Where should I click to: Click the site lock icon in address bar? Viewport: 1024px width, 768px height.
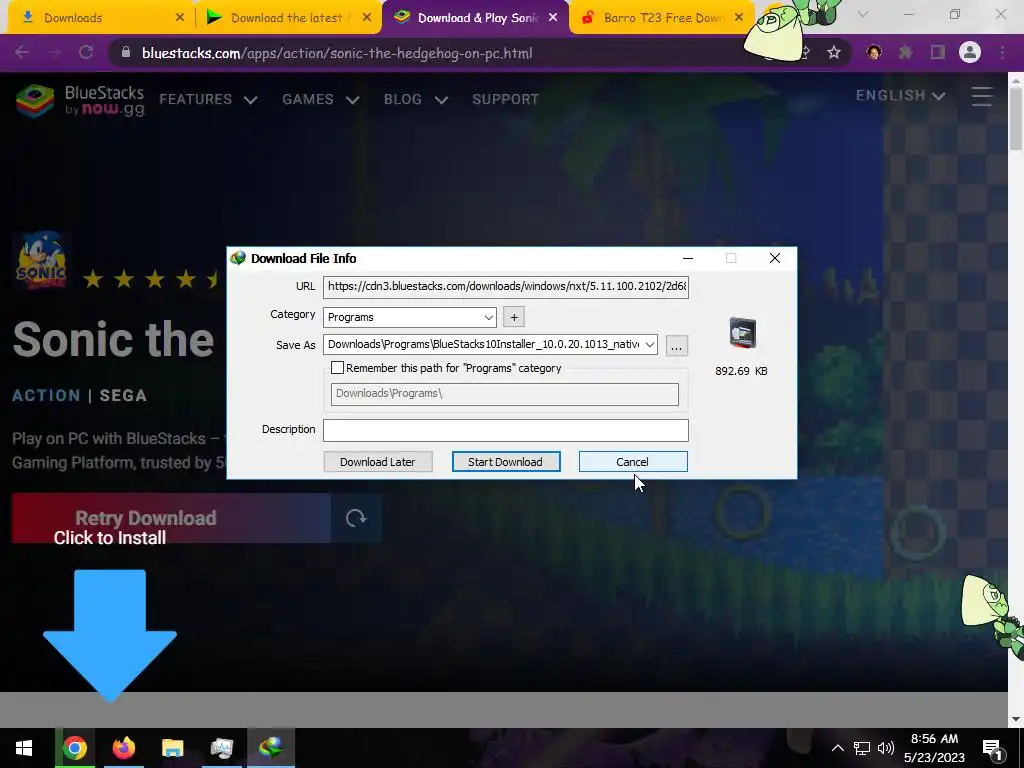coord(126,53)
